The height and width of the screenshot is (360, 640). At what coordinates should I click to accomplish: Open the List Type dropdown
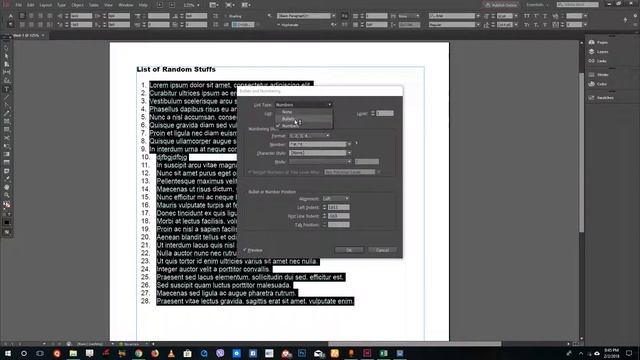304,105
